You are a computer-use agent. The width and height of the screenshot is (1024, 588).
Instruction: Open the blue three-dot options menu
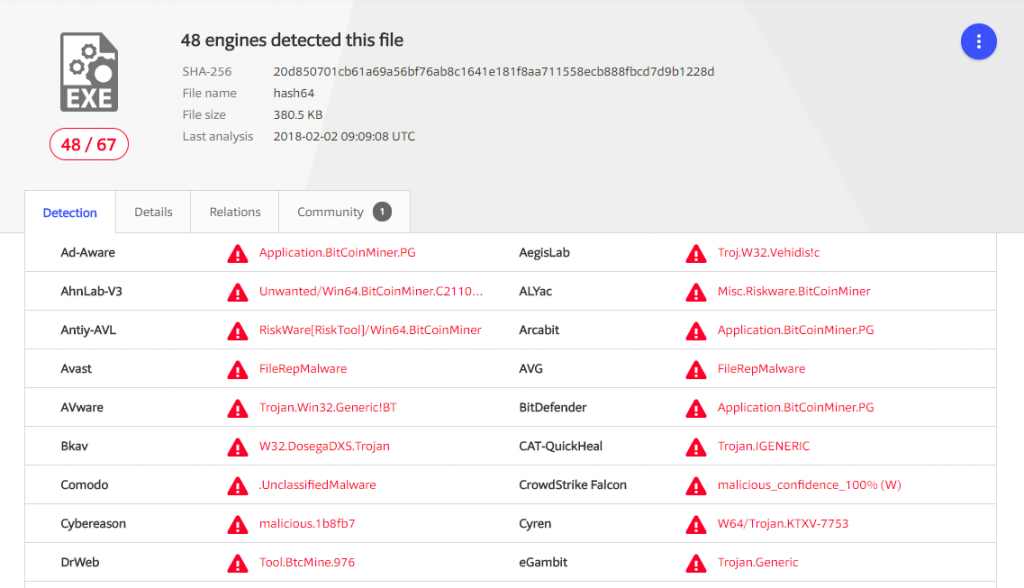(x=978, y=41)
